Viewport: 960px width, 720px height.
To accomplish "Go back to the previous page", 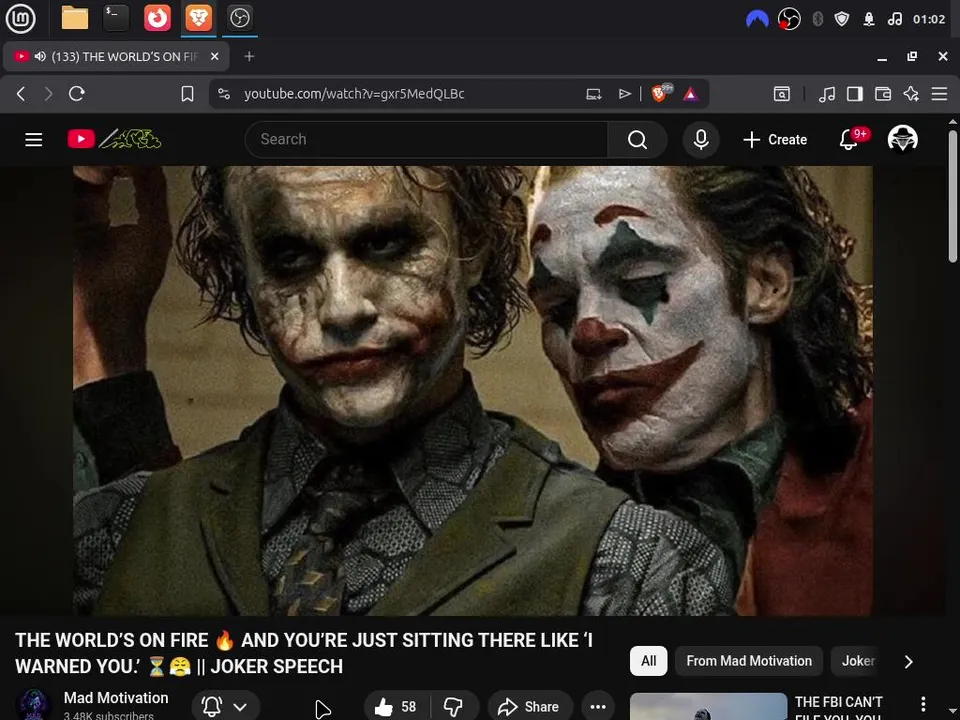I will [21, 94].
